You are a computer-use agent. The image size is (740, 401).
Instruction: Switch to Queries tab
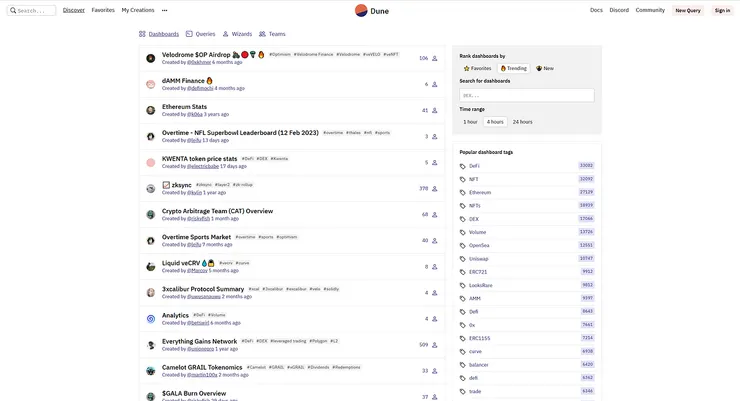pyautogui.click(x=201, y=34)
